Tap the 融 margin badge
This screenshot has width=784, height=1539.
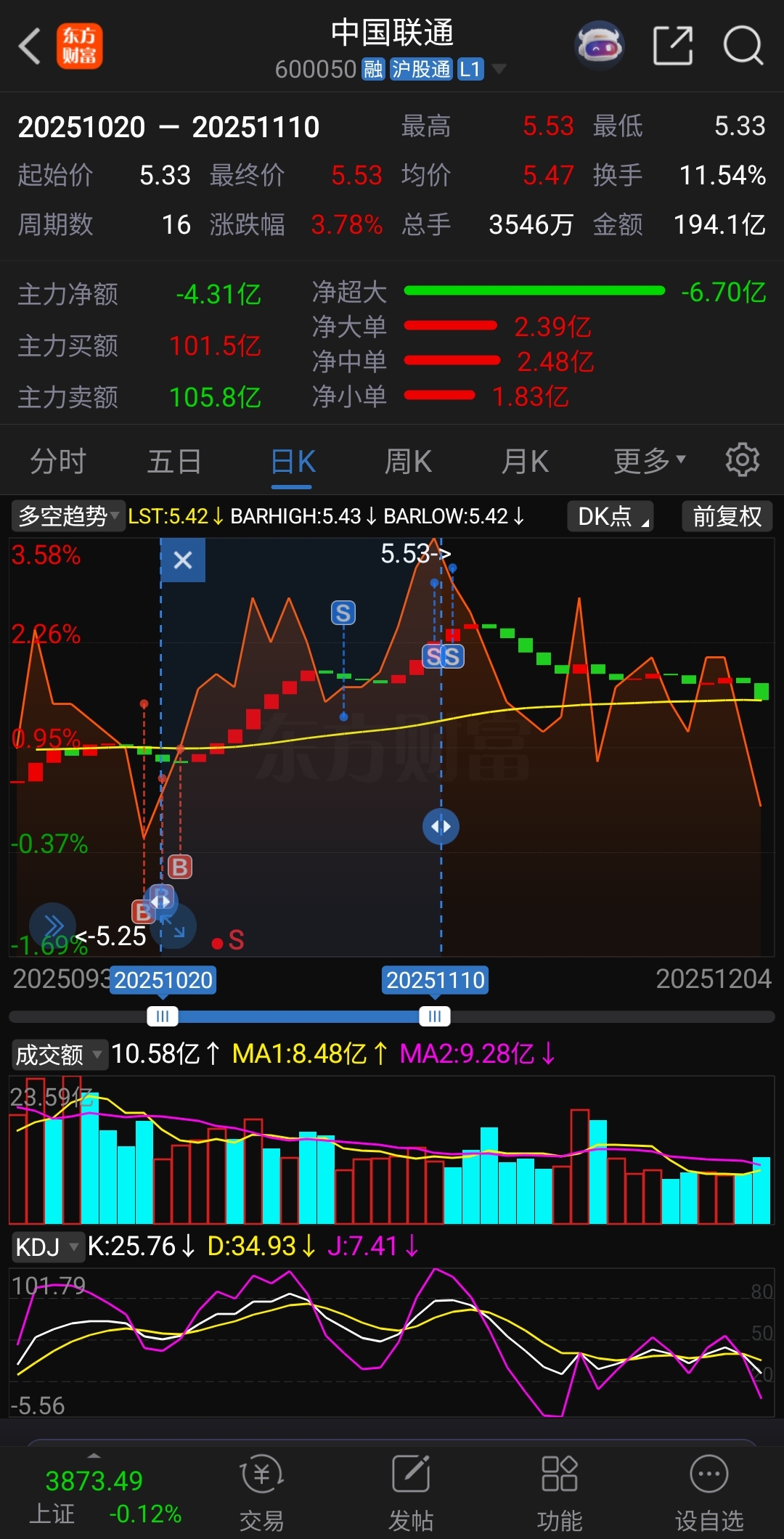coord(373,69)
